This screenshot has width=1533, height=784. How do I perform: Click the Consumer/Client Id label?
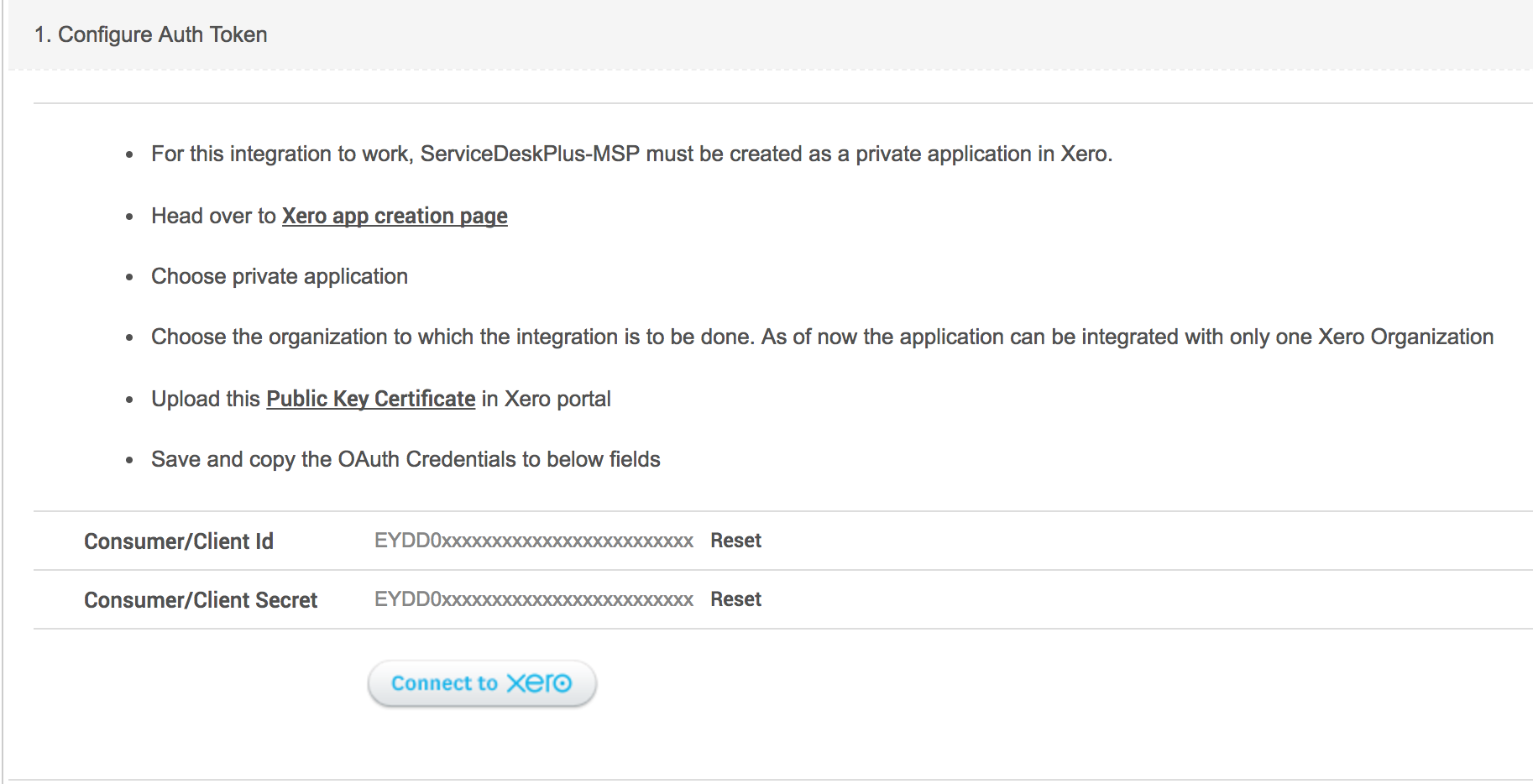tap(179, 541)
